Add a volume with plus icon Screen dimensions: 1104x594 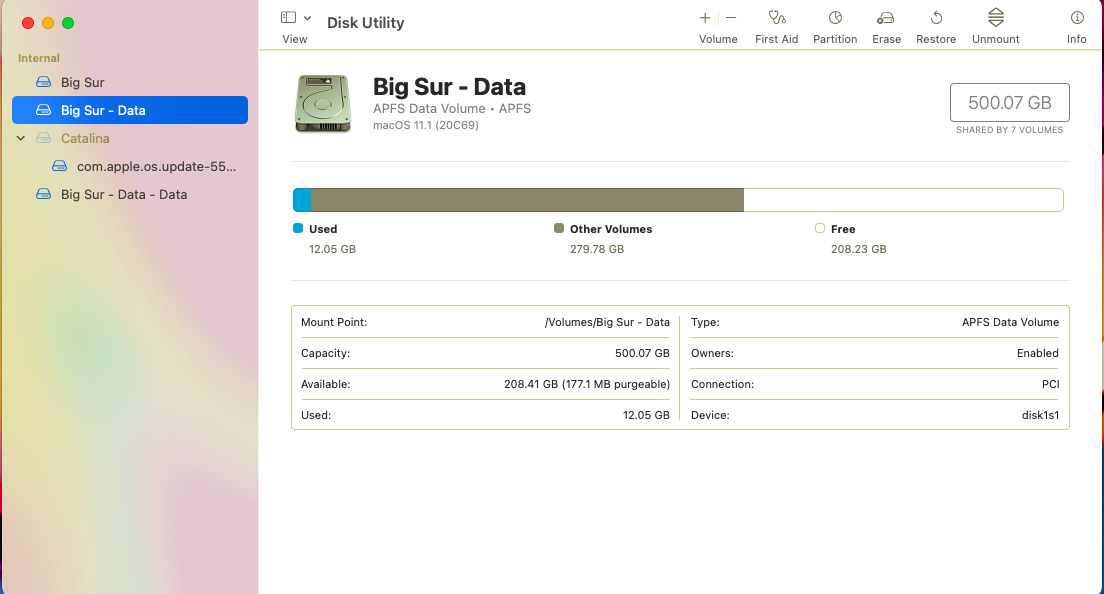click(705, 18)
